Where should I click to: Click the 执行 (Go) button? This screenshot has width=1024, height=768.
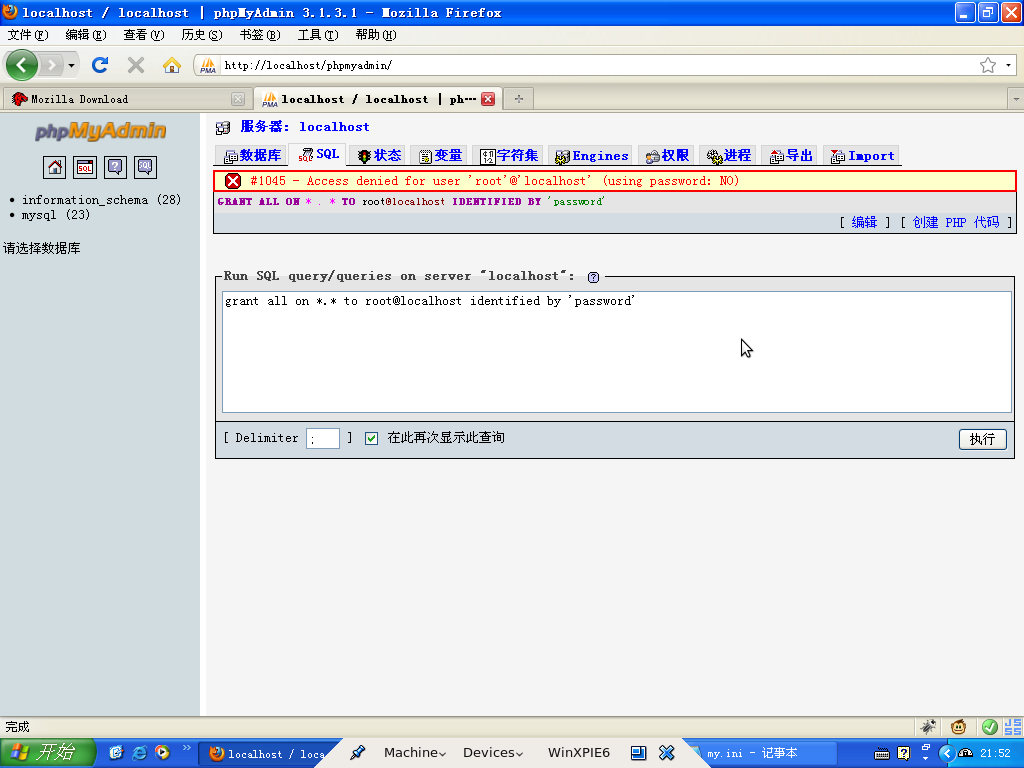click(x=982, y=439)
